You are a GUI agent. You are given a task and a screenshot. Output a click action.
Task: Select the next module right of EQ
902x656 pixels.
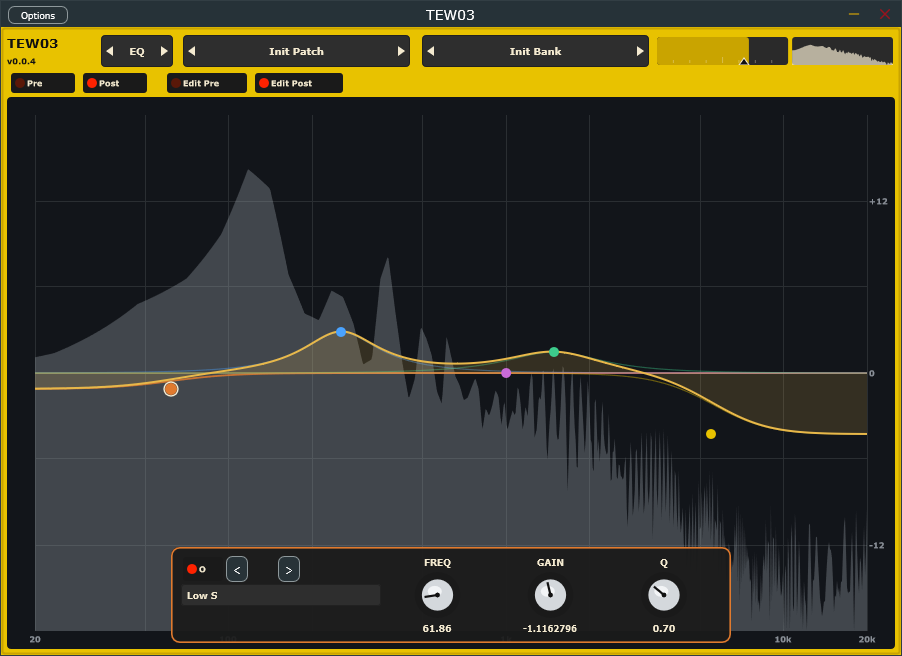[x=164, y=51]
